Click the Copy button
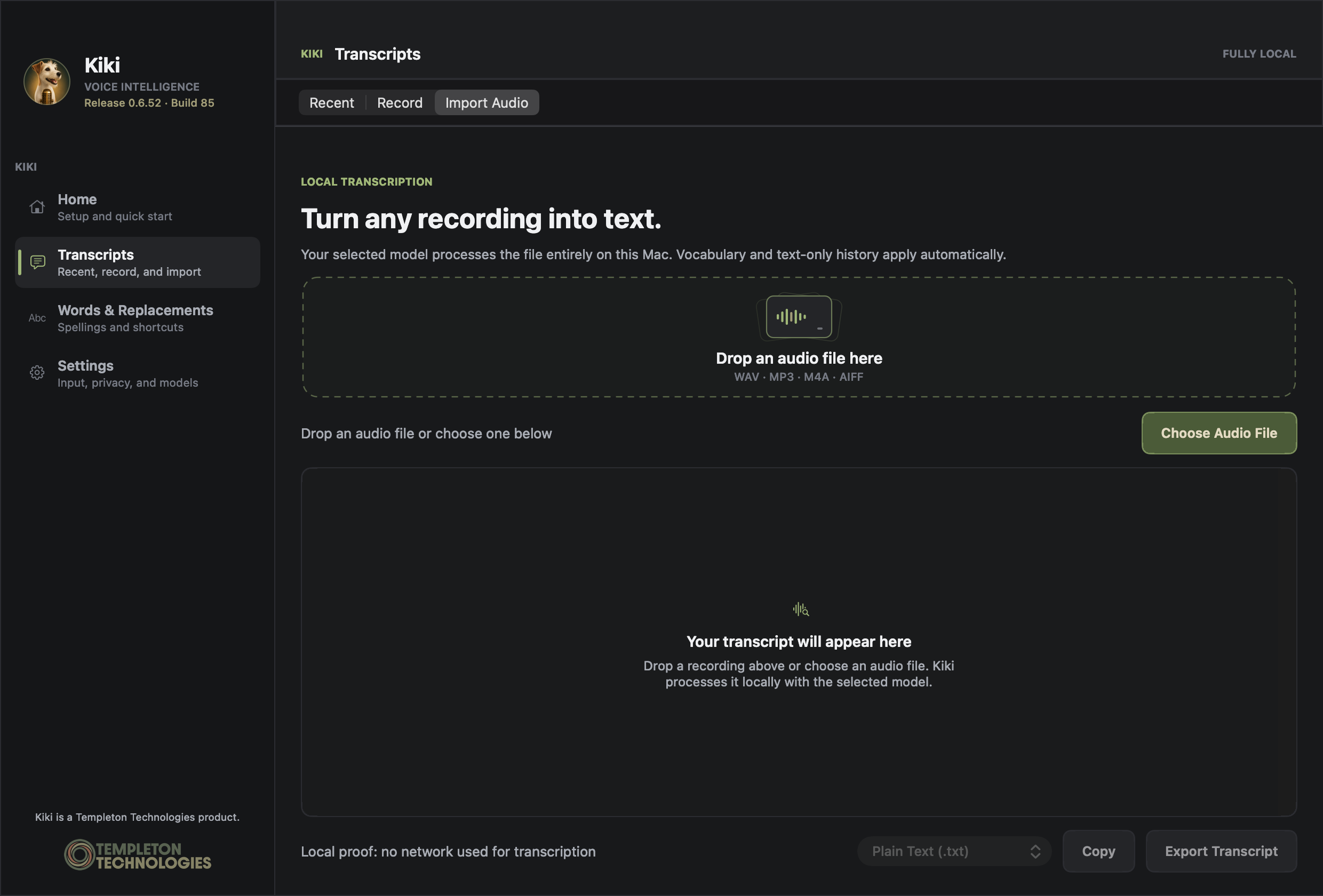Viewport: 1323px width, 896px height. 1098,852
